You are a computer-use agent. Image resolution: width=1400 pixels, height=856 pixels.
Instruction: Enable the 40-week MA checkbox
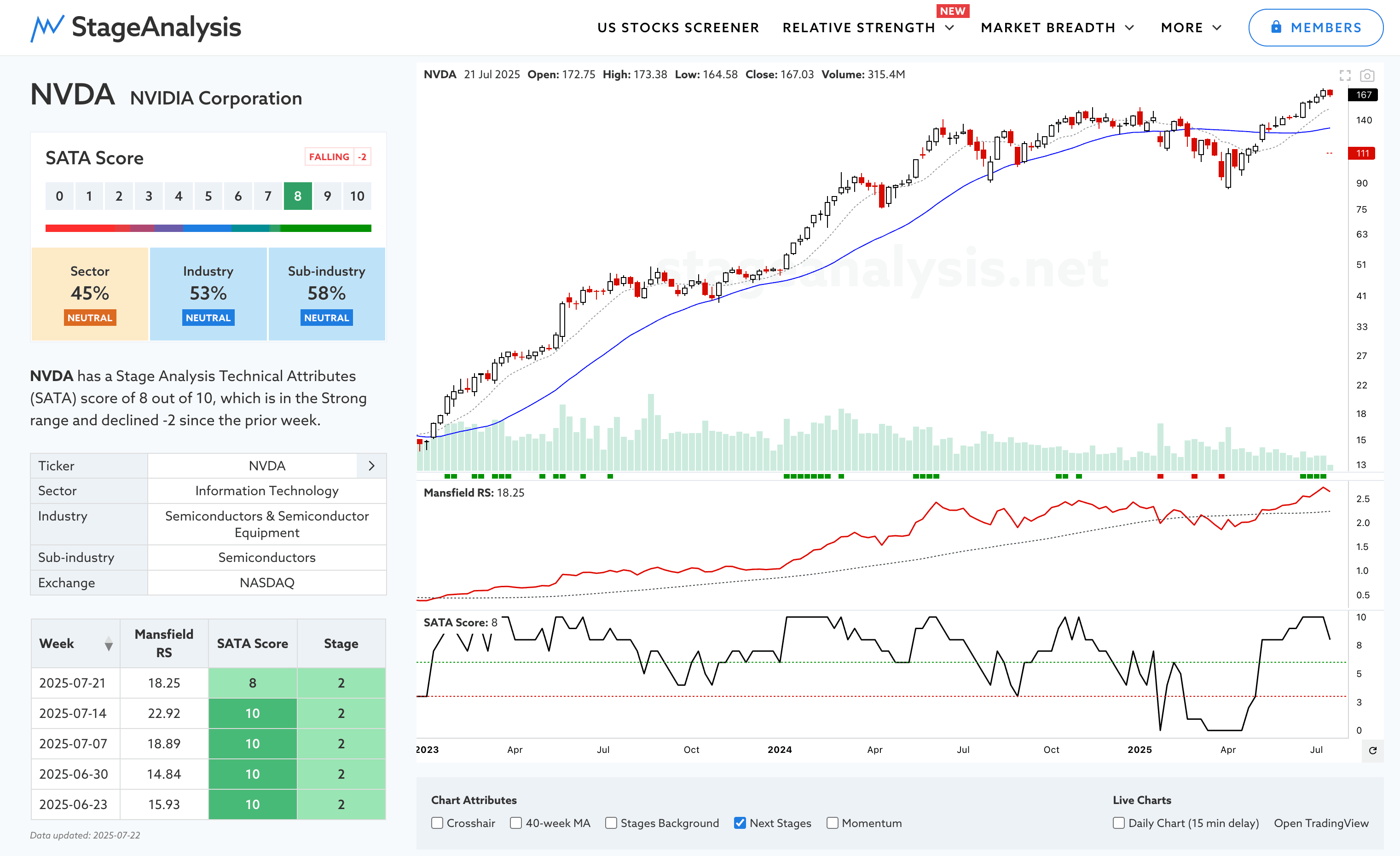(516, 823)
